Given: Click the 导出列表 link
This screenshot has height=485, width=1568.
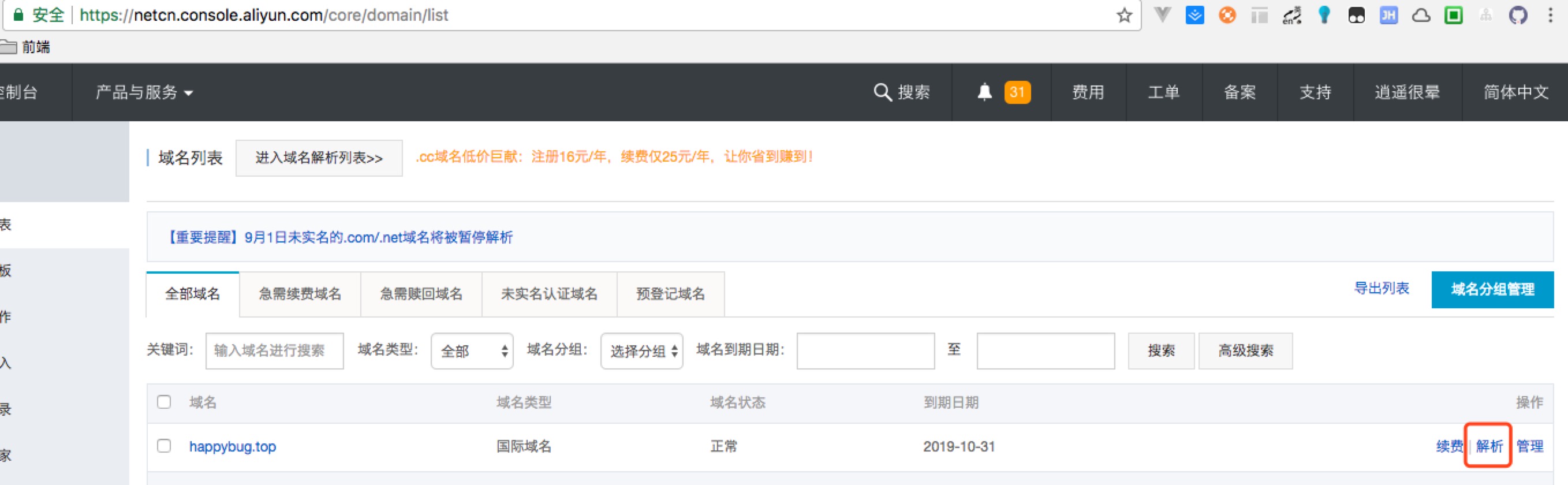Looking at the screenshot, I should [1381, 289].
